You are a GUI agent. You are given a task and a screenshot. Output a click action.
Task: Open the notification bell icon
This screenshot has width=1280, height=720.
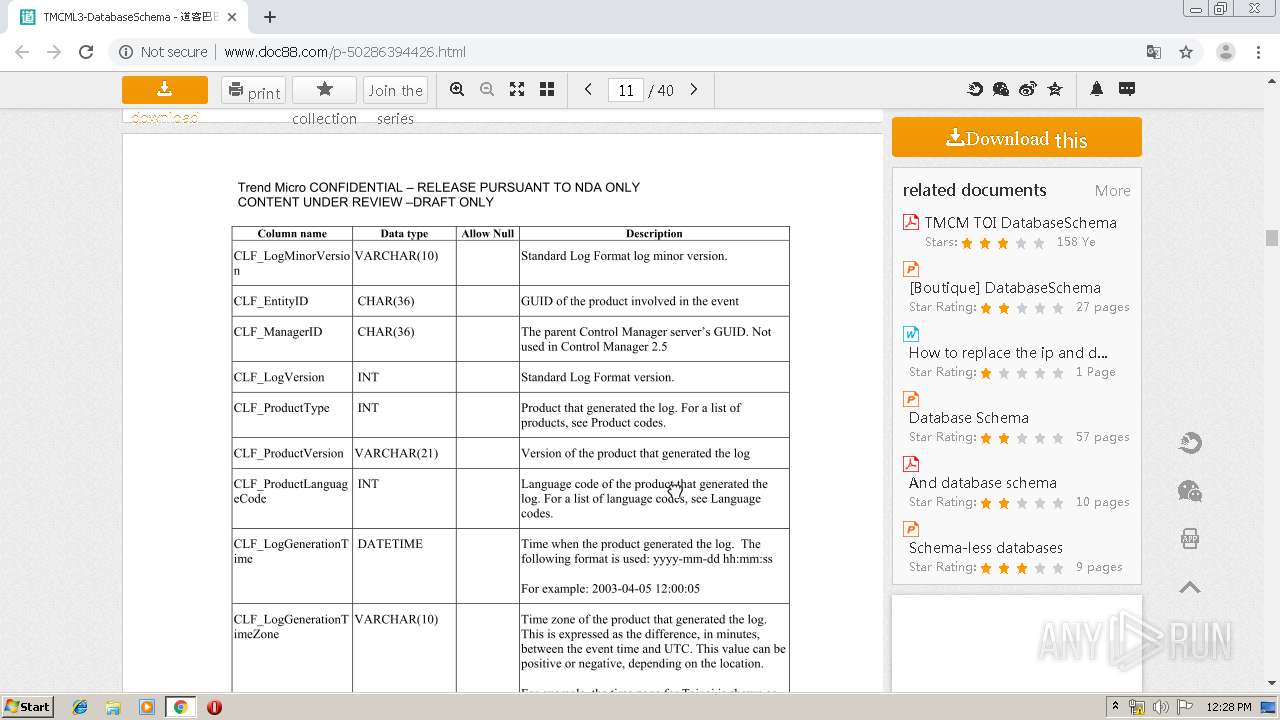pos(1096,89)
